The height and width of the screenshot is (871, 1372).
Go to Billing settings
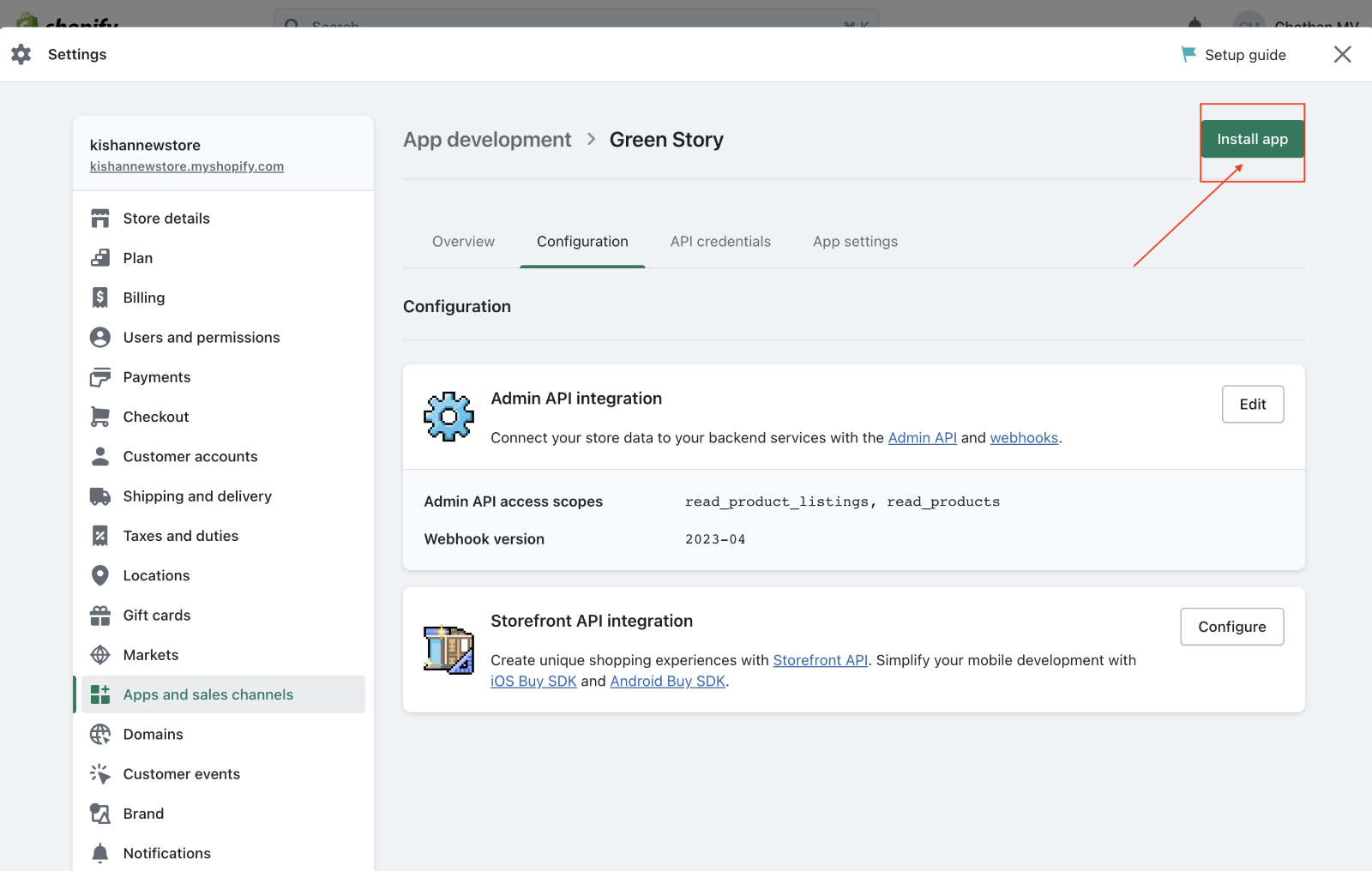223,297
